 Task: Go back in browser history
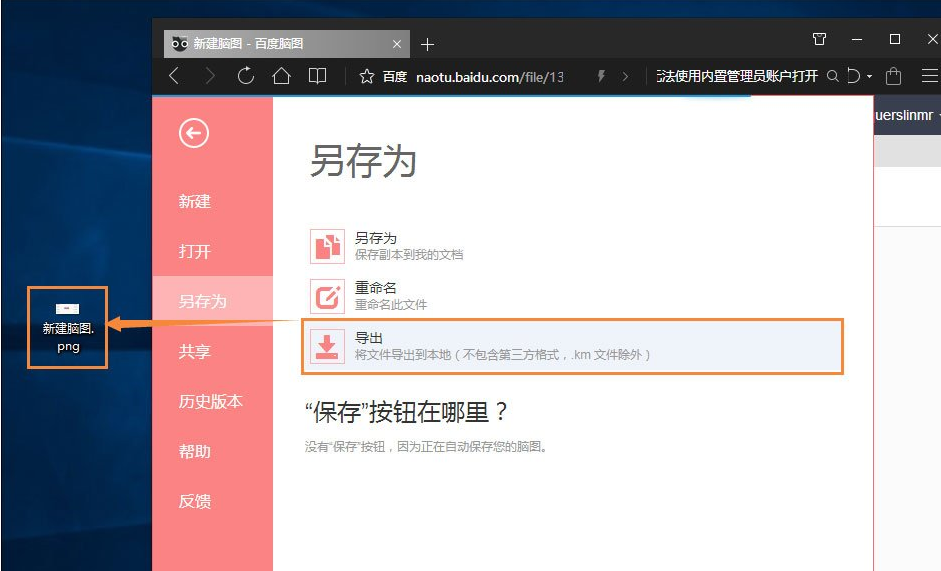pyautogui.click(x=174, y=76)
